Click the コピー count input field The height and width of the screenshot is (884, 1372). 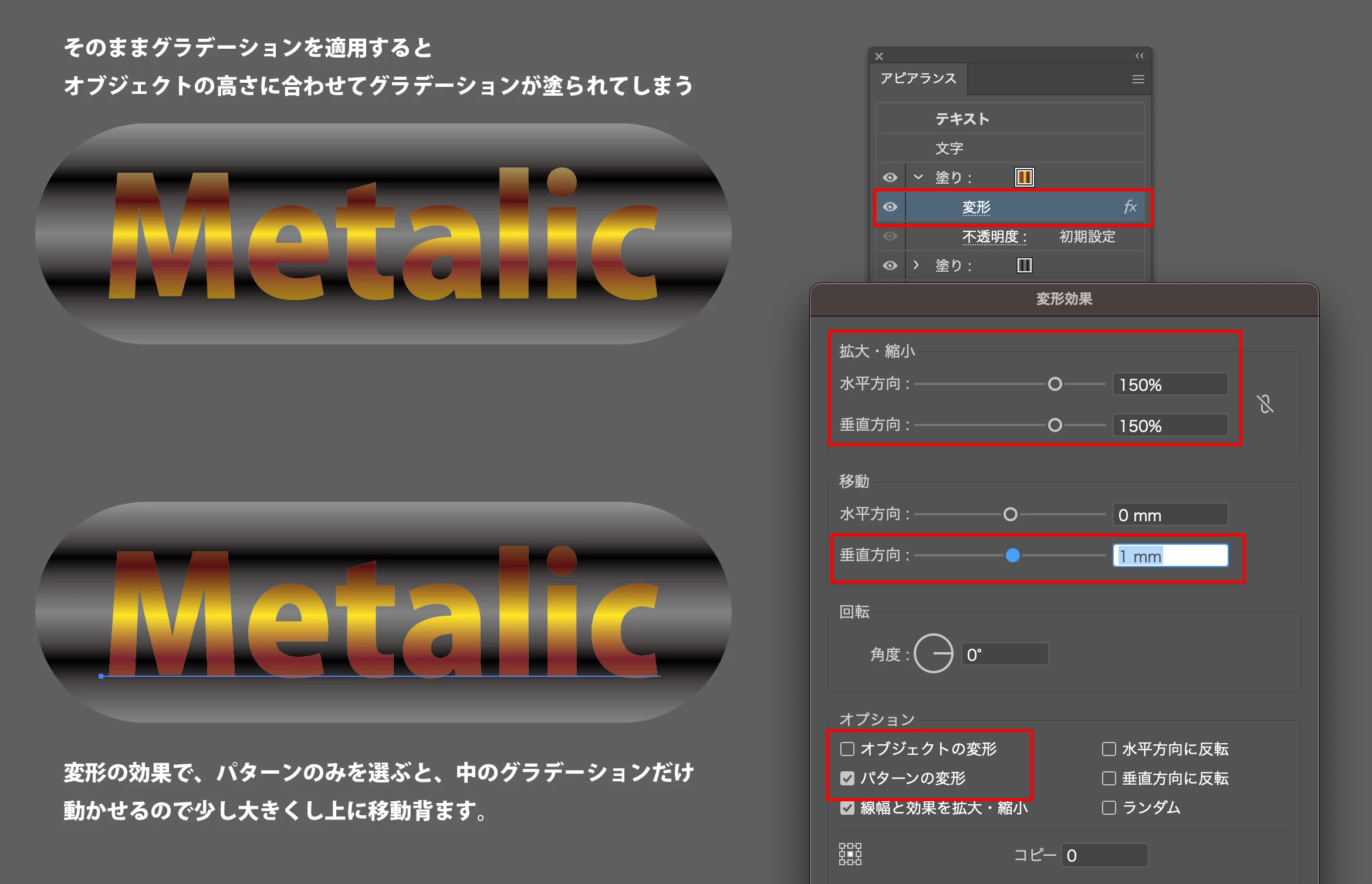[x=1104, y=855]
